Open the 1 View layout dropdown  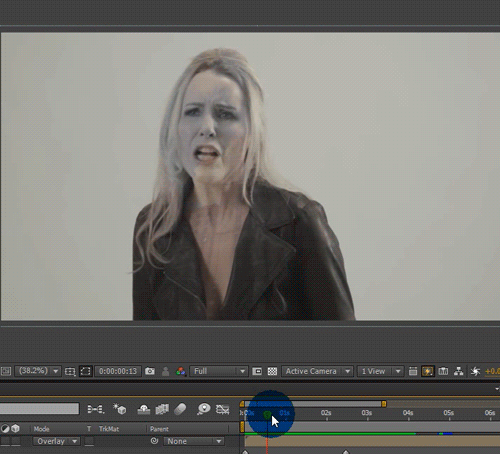tap(380, 371)
